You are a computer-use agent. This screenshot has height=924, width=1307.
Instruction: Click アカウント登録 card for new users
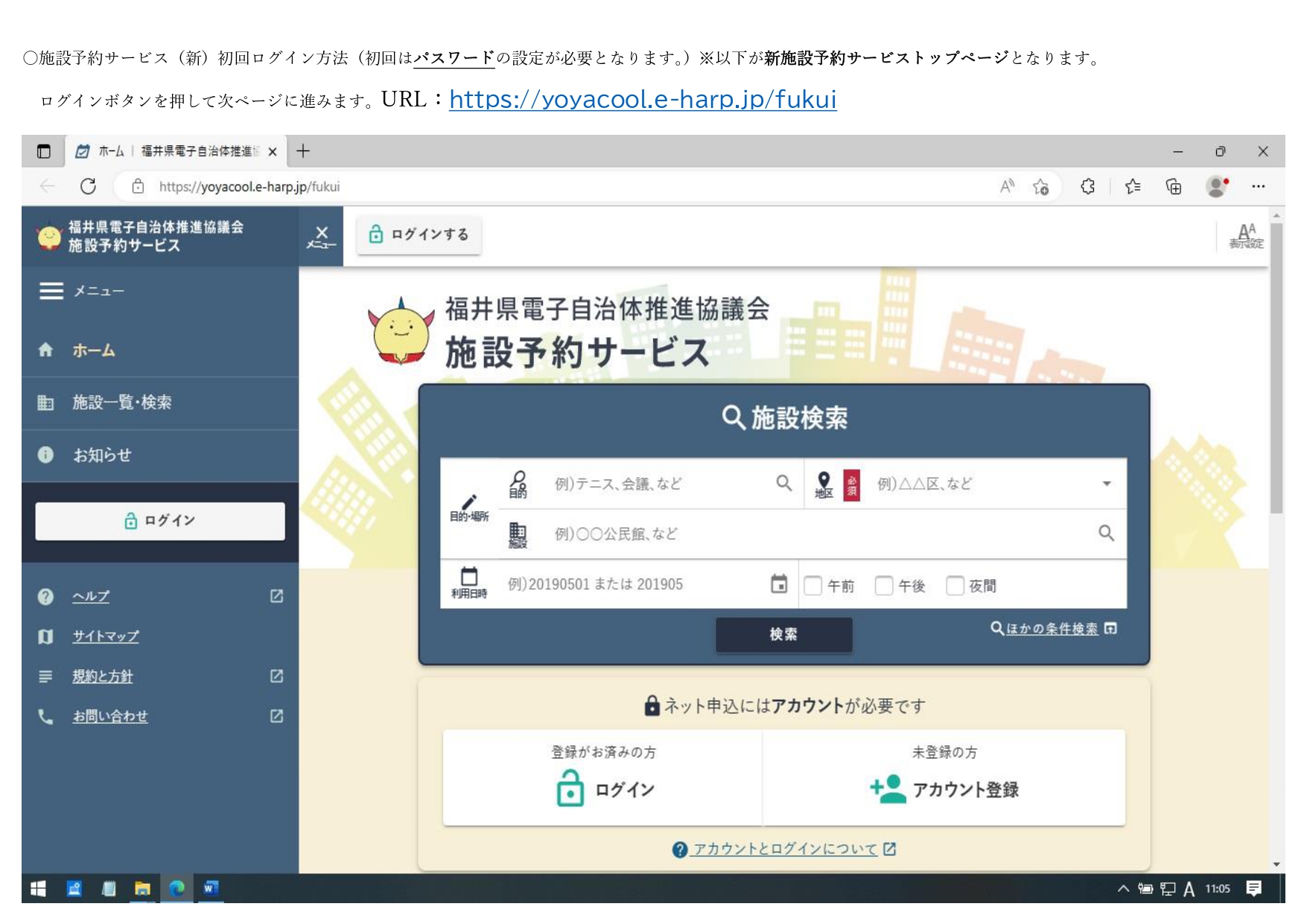point(944,777)
